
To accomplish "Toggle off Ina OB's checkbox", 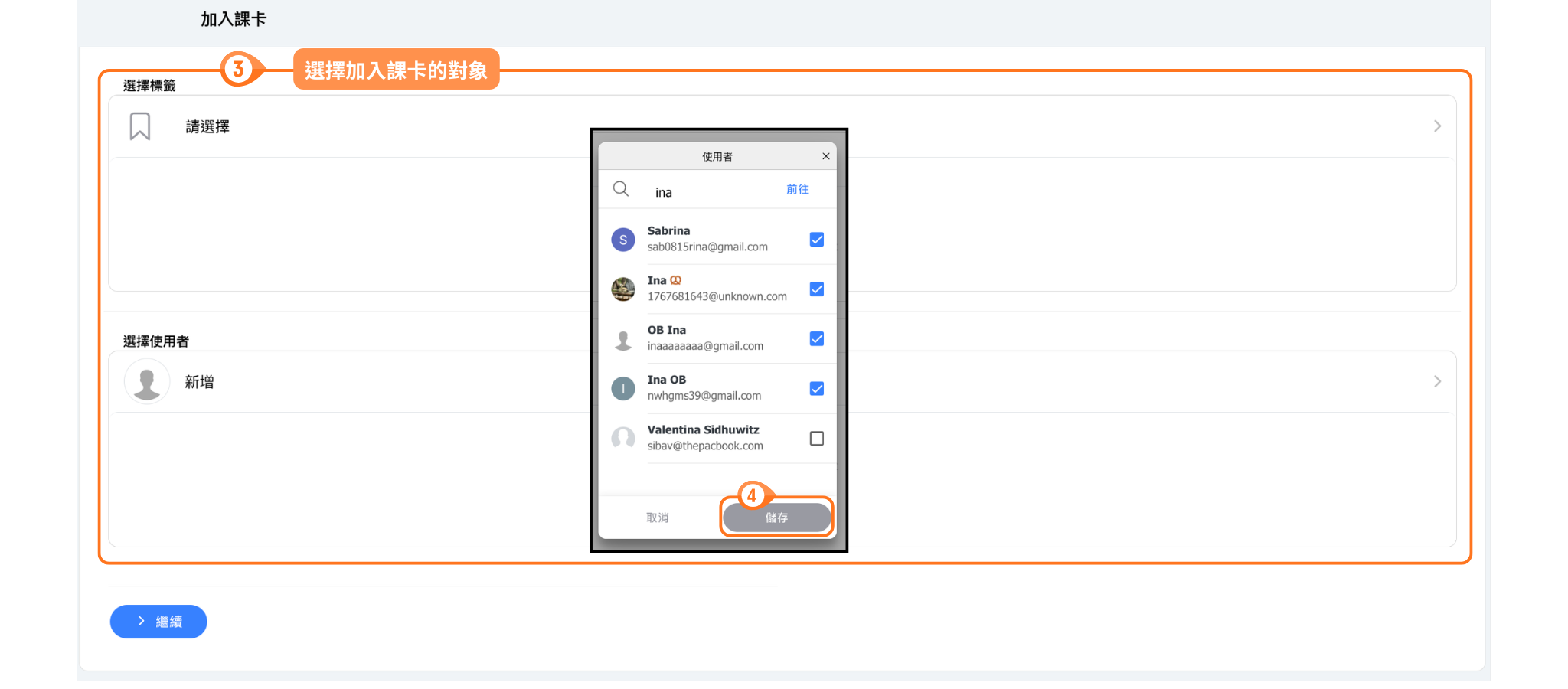I will pyautogui.click(x=817, y=389).
